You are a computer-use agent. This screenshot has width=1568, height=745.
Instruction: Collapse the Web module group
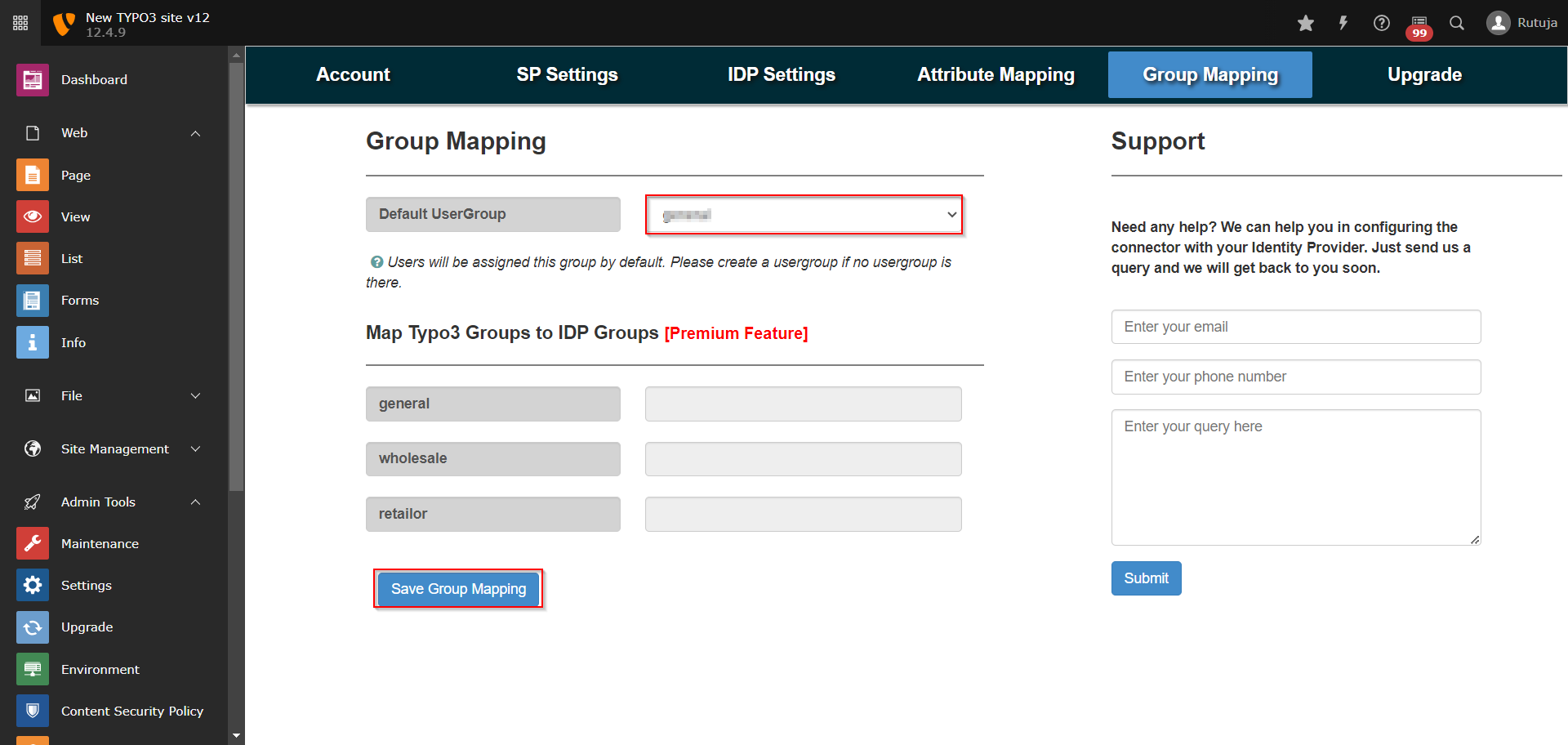pos(195,133)
